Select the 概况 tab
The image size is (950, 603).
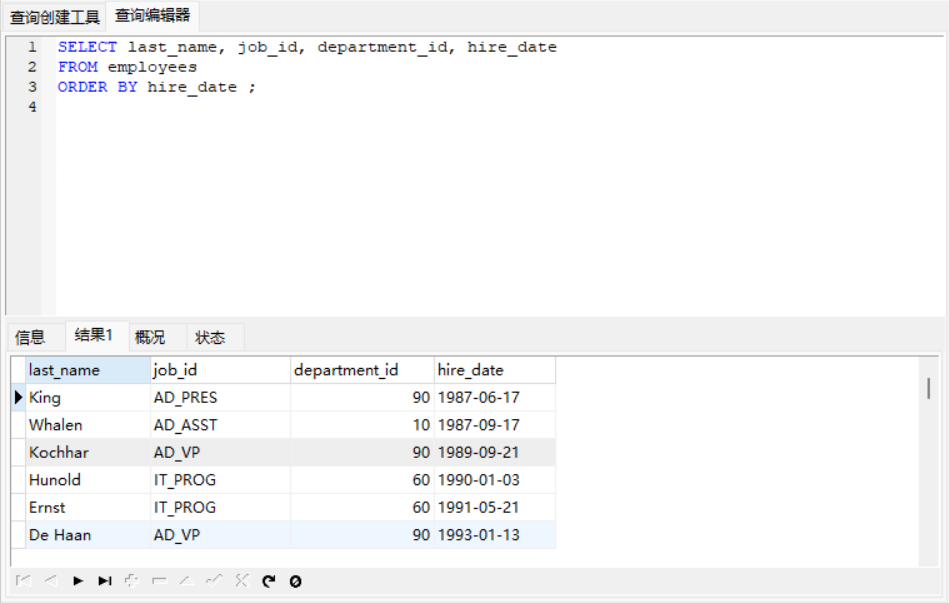click(150, 337)
